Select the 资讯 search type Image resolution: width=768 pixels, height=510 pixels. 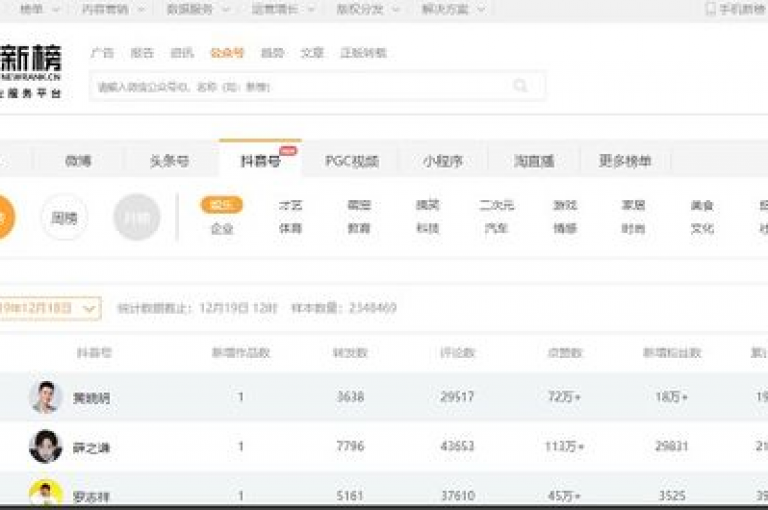(x=182, y=52)
